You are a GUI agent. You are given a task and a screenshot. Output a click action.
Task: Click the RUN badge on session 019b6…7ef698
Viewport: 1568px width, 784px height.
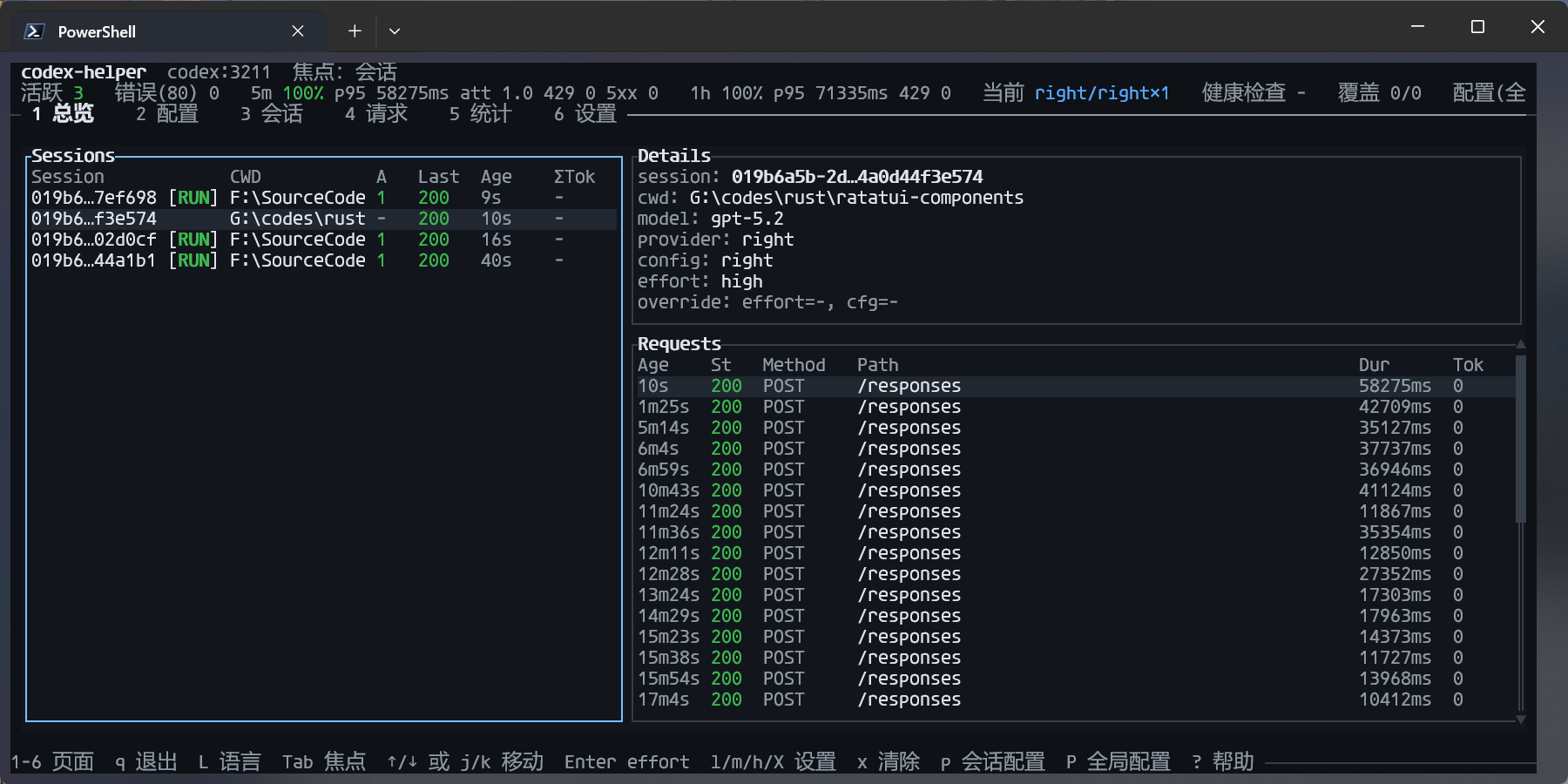pyautogui.click(x=193, y=198)
